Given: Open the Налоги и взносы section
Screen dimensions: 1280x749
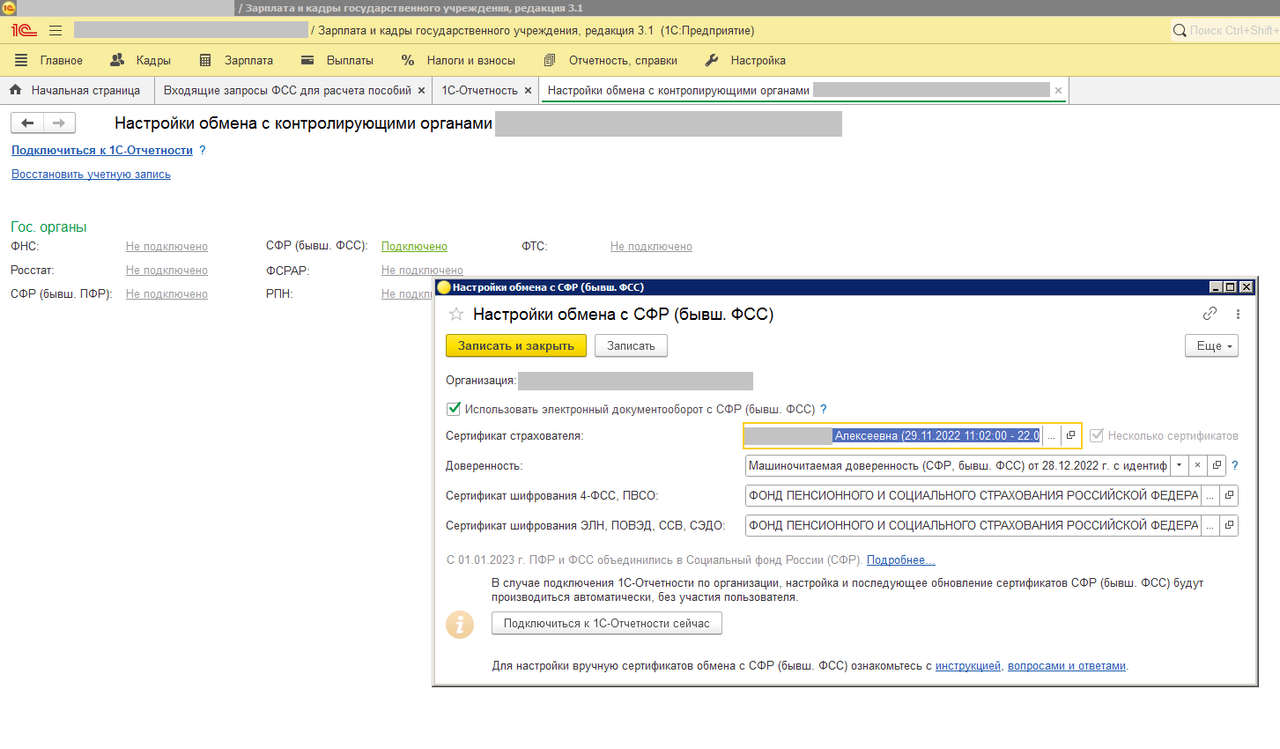Looking at the screenshot, I should point(458,60).
